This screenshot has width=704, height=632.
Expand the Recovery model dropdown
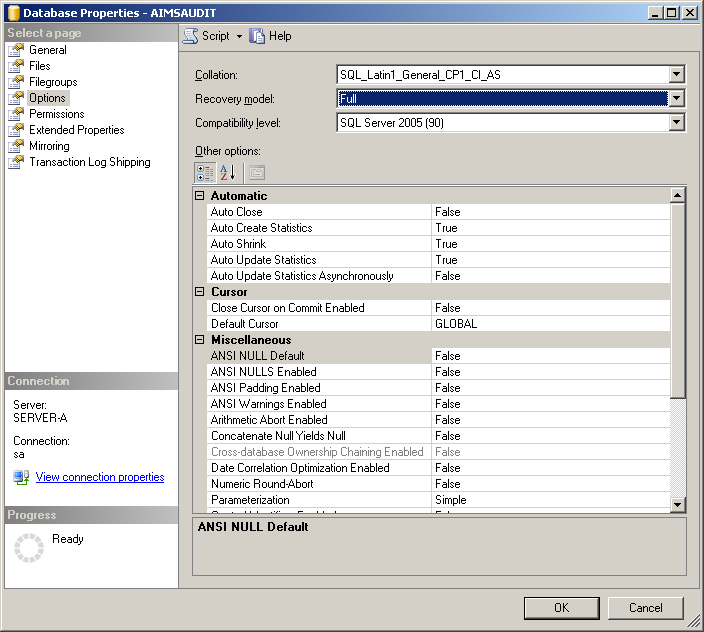[x=677, y=98]
